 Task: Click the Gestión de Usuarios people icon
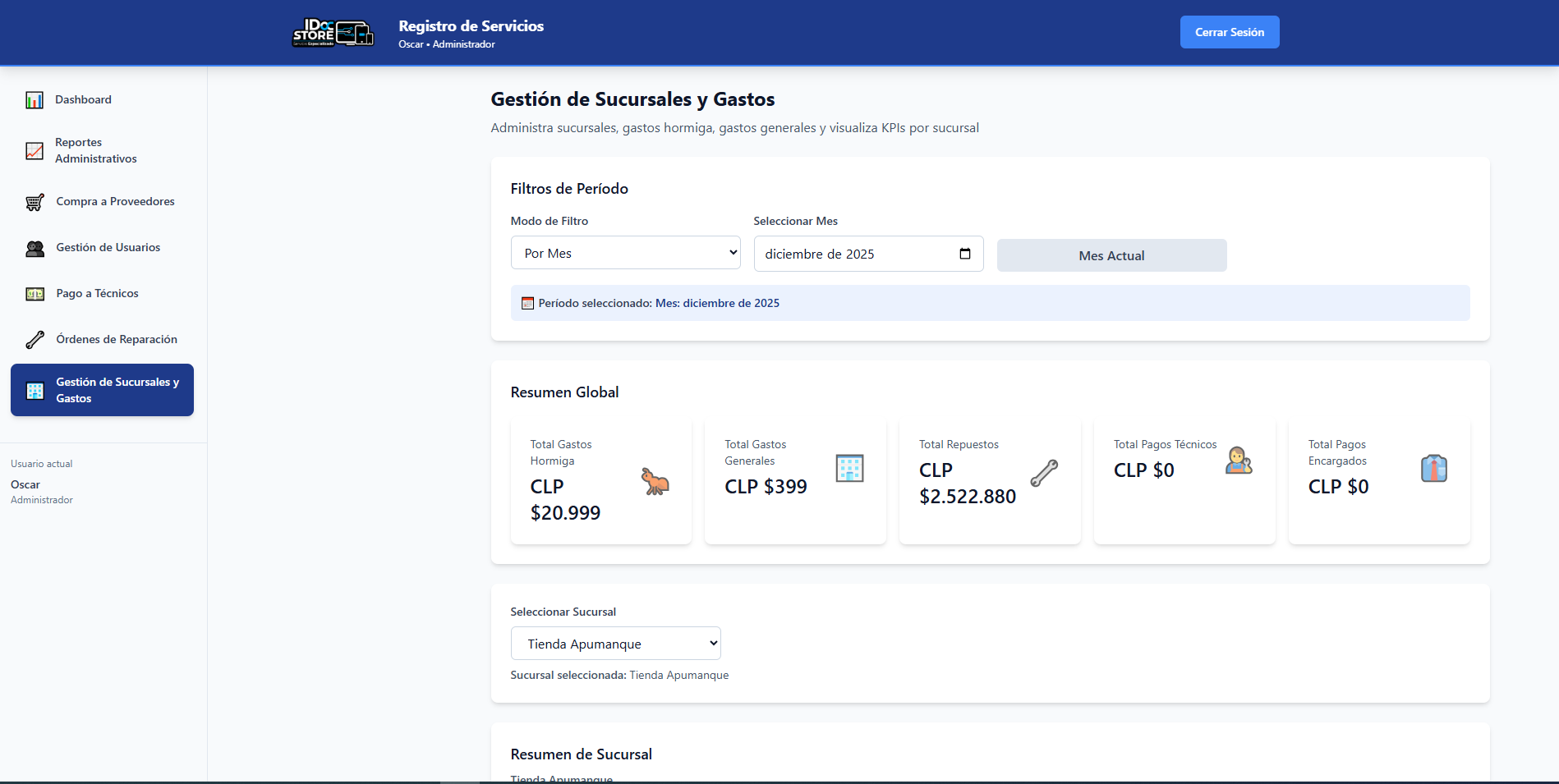point(34,248)
